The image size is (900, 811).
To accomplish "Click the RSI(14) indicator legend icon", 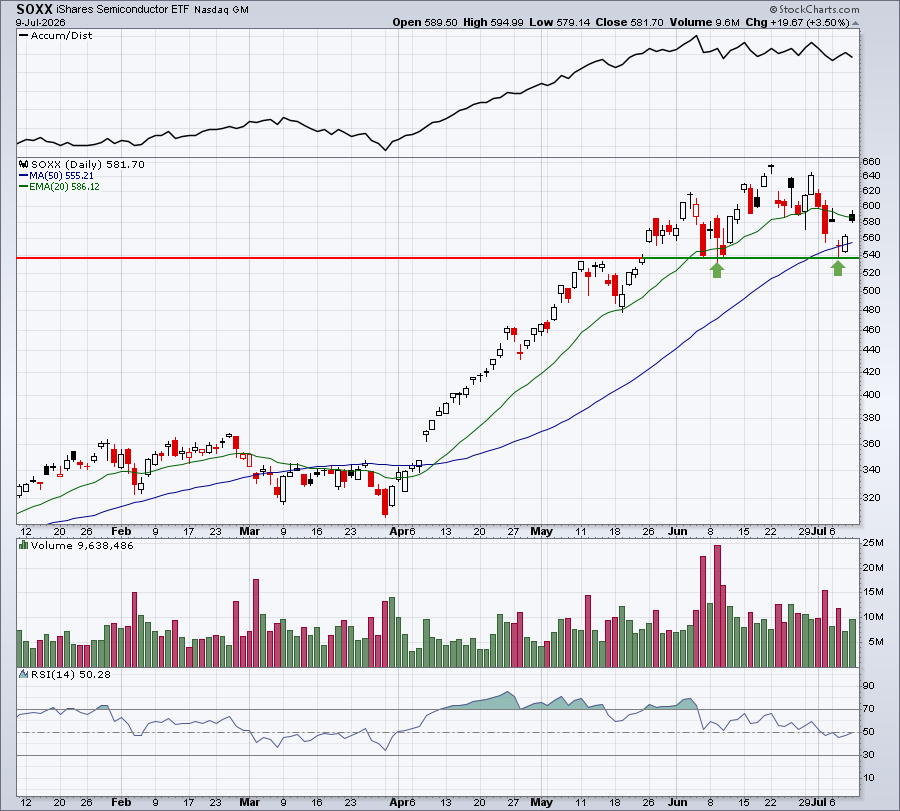I will pos(24,674).
